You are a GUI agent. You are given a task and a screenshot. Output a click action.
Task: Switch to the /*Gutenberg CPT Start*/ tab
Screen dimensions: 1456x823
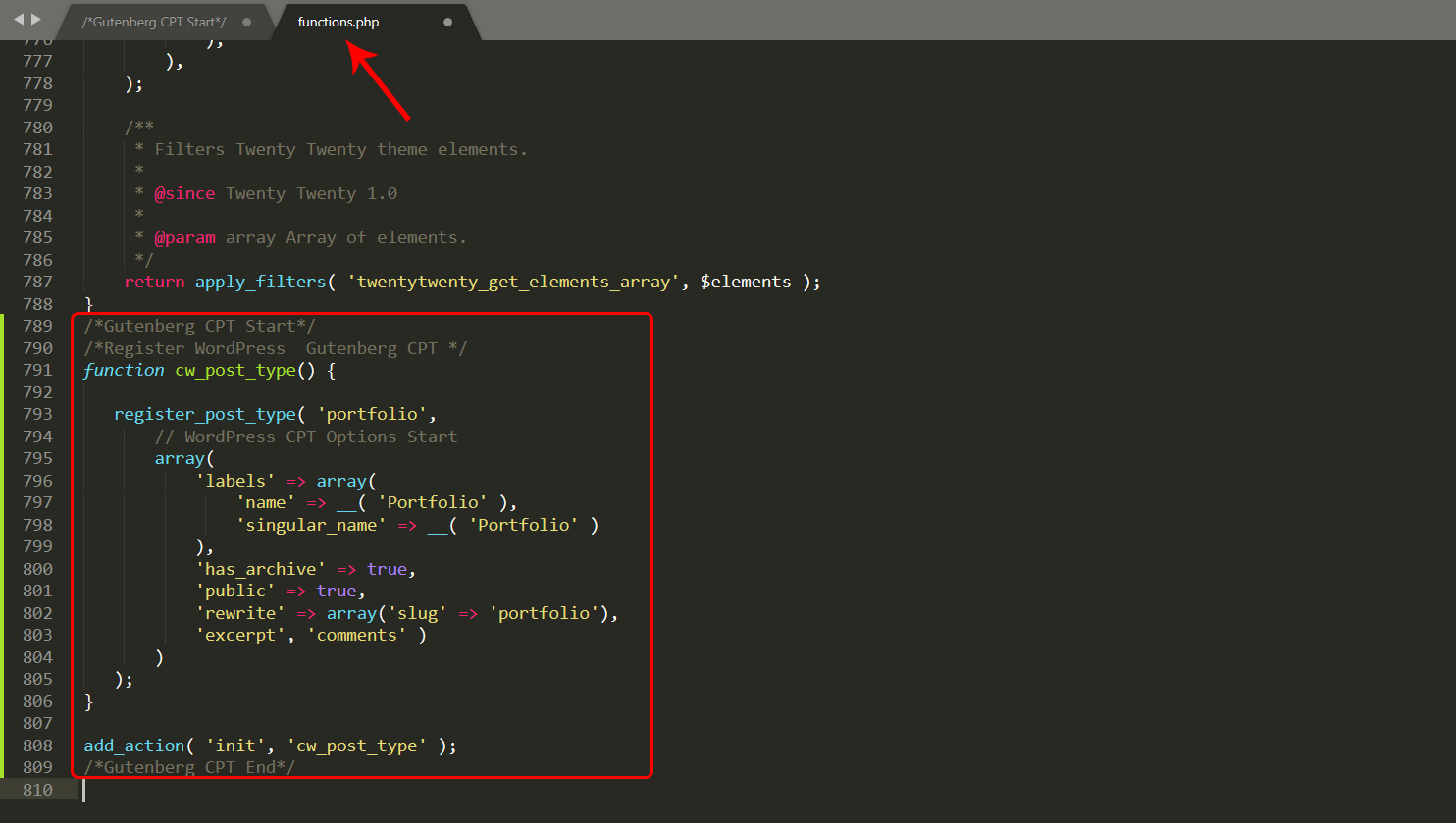point(153,22)
